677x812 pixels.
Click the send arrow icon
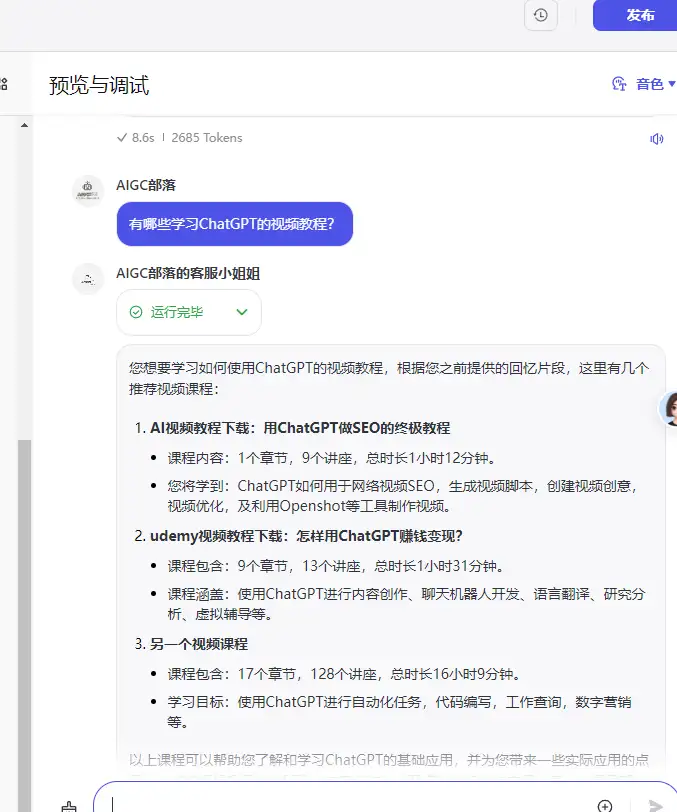pos(655,805)
